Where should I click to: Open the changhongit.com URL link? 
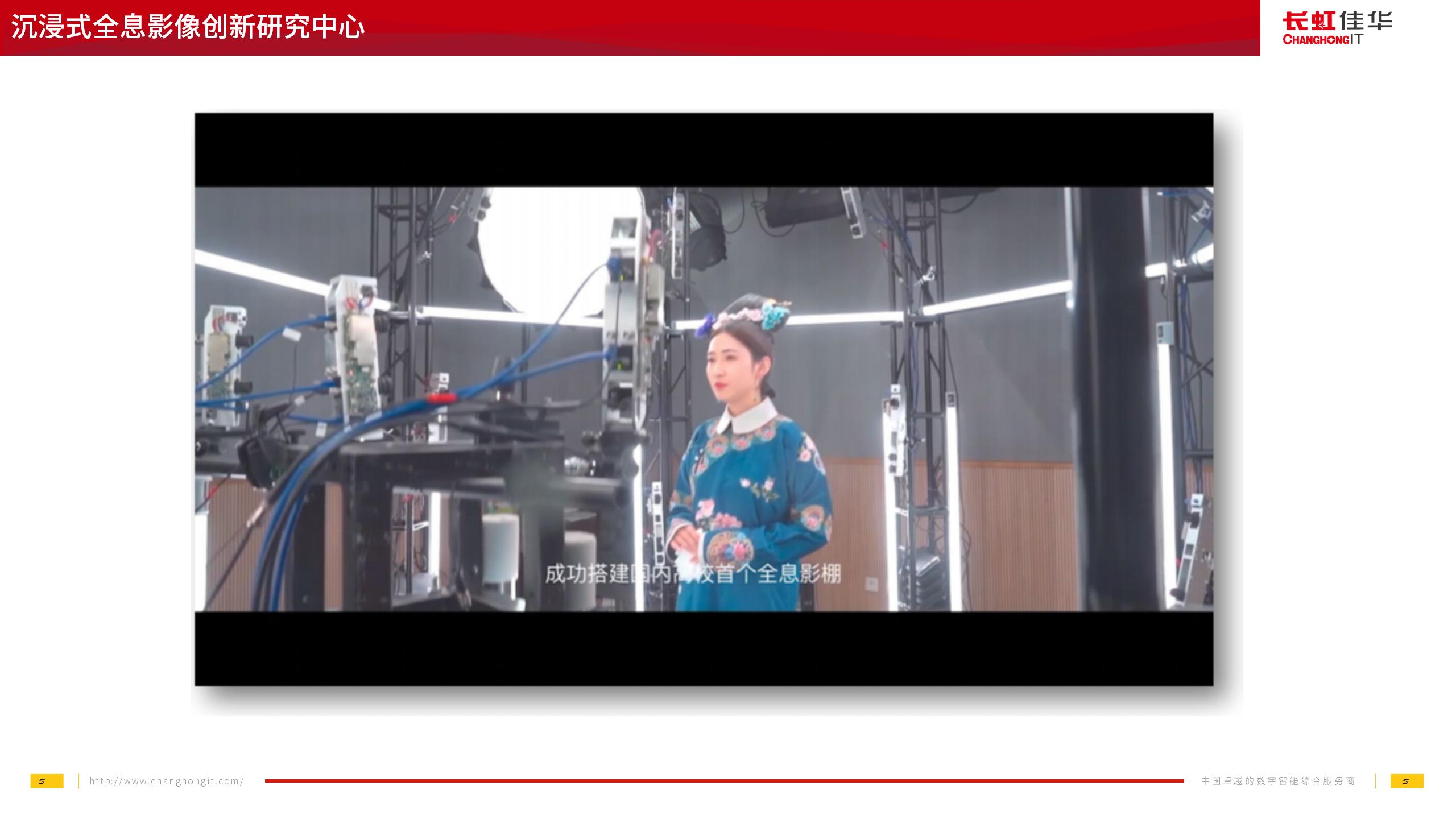[x=167, y=781]
